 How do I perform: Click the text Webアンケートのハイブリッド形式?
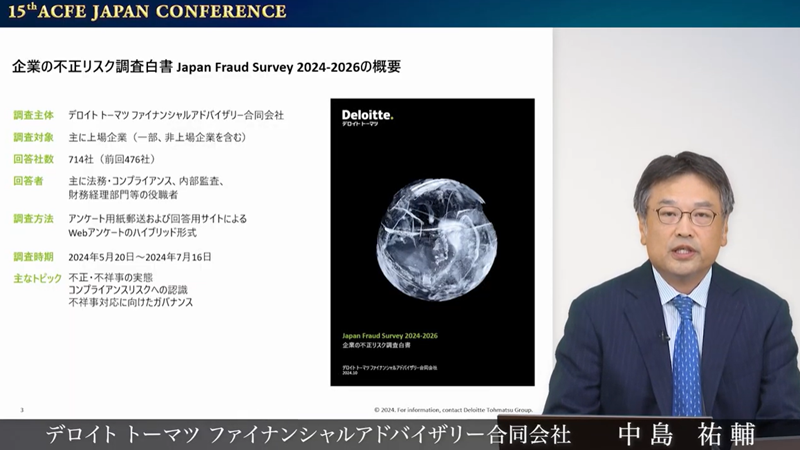point(132,233)
